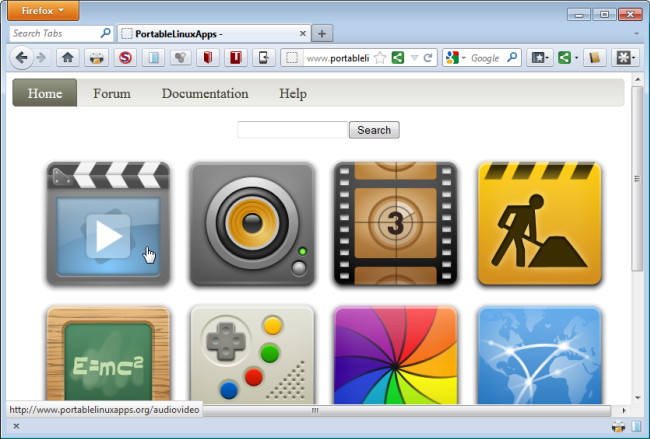Screen dimensions: 650x439
Task: Click the blue panel icon in status bar
Action: [636, 426]
